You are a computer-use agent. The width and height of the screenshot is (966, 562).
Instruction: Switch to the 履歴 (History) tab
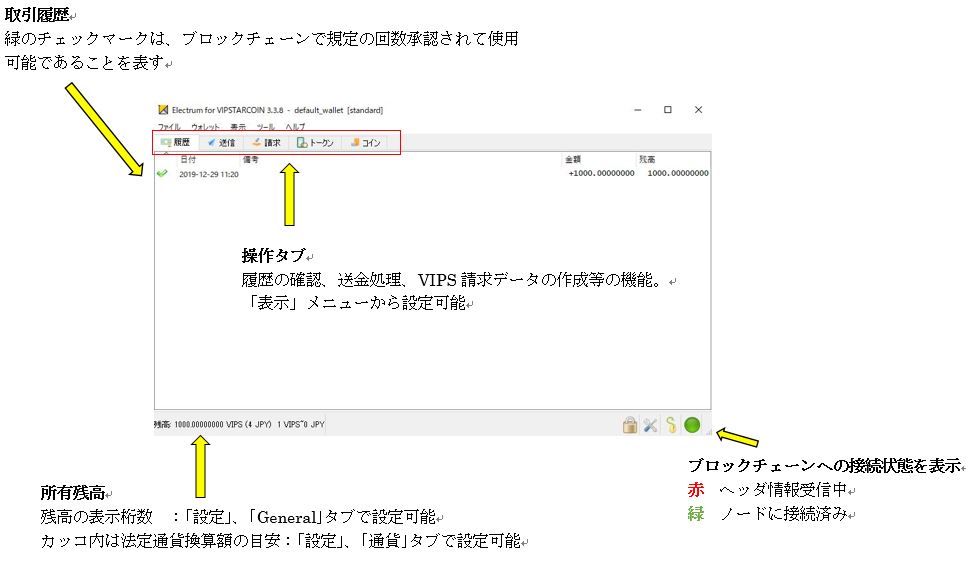[x=175, y=143]
